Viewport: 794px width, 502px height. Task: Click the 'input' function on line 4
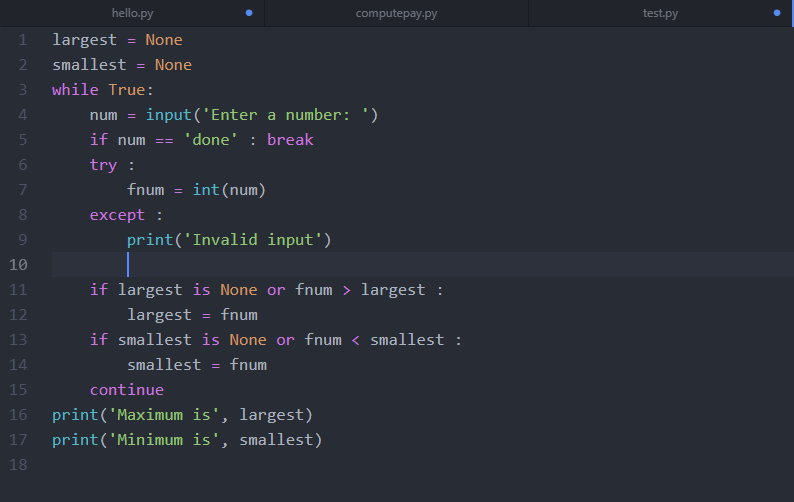pyautogui.click(x=169, y=115)
